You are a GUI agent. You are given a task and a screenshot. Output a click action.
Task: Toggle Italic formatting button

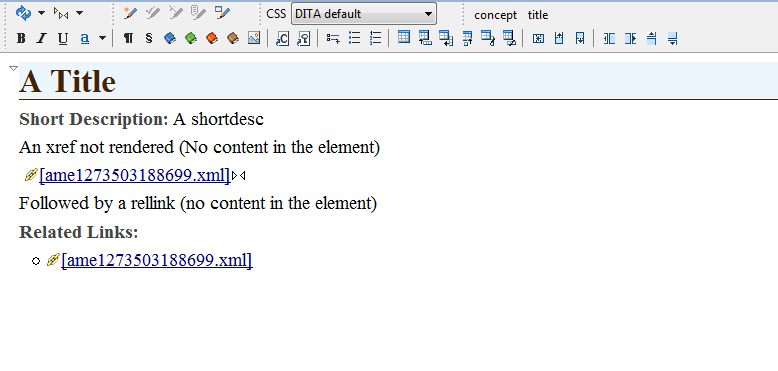42,38
